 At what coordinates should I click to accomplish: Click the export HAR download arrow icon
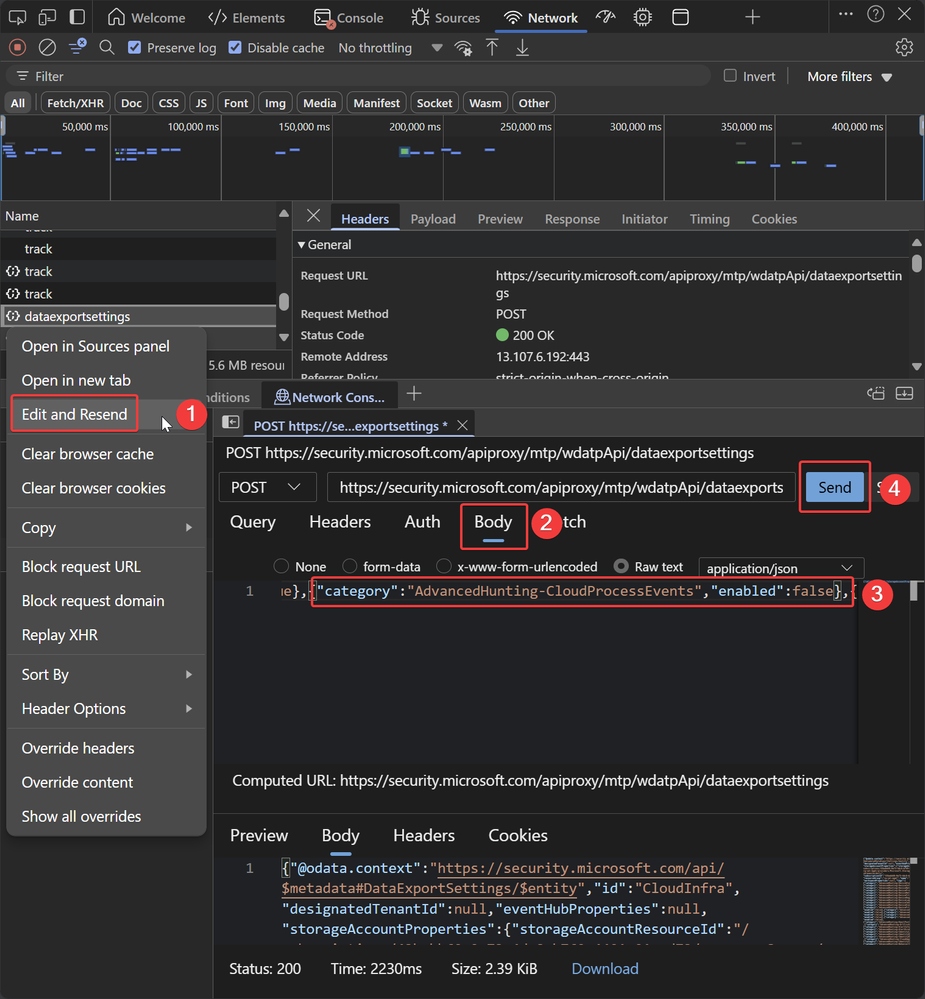[522, 47]
